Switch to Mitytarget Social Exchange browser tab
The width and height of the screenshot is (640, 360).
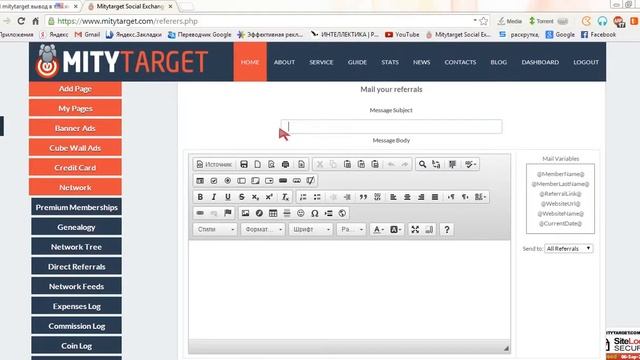(130, 7)
